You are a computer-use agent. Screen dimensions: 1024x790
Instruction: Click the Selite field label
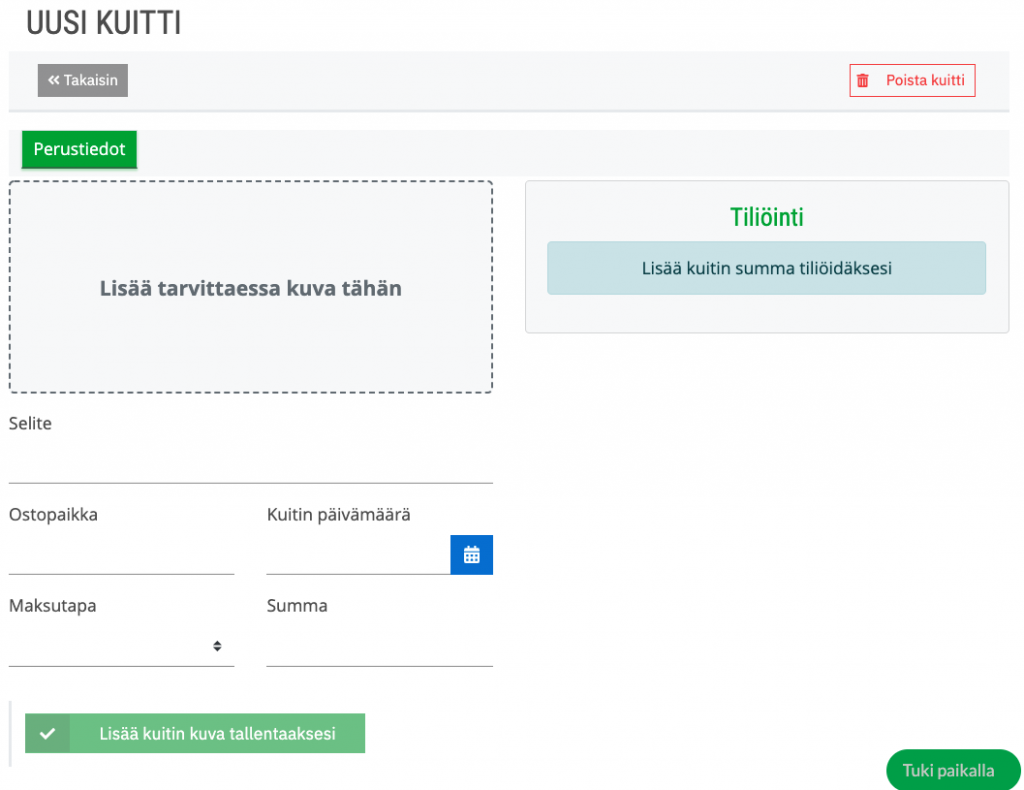[30, 423]
